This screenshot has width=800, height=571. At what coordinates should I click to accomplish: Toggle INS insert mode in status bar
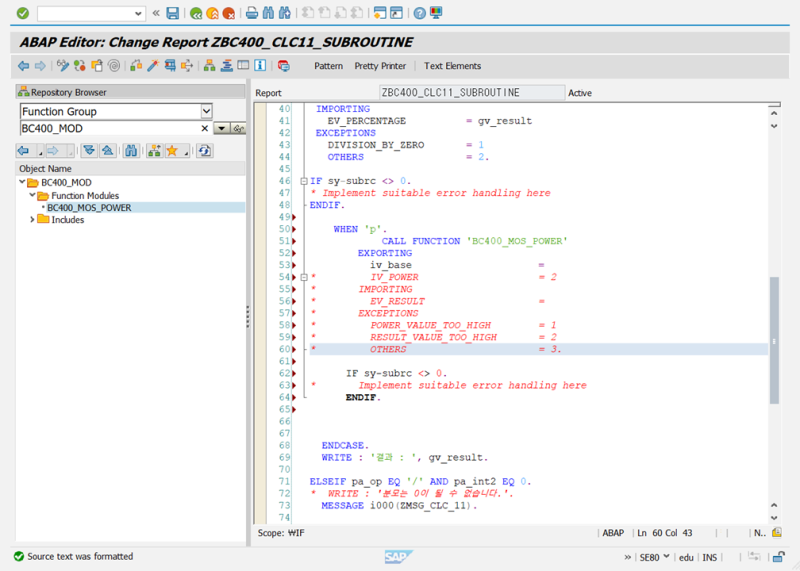point(709,557)
